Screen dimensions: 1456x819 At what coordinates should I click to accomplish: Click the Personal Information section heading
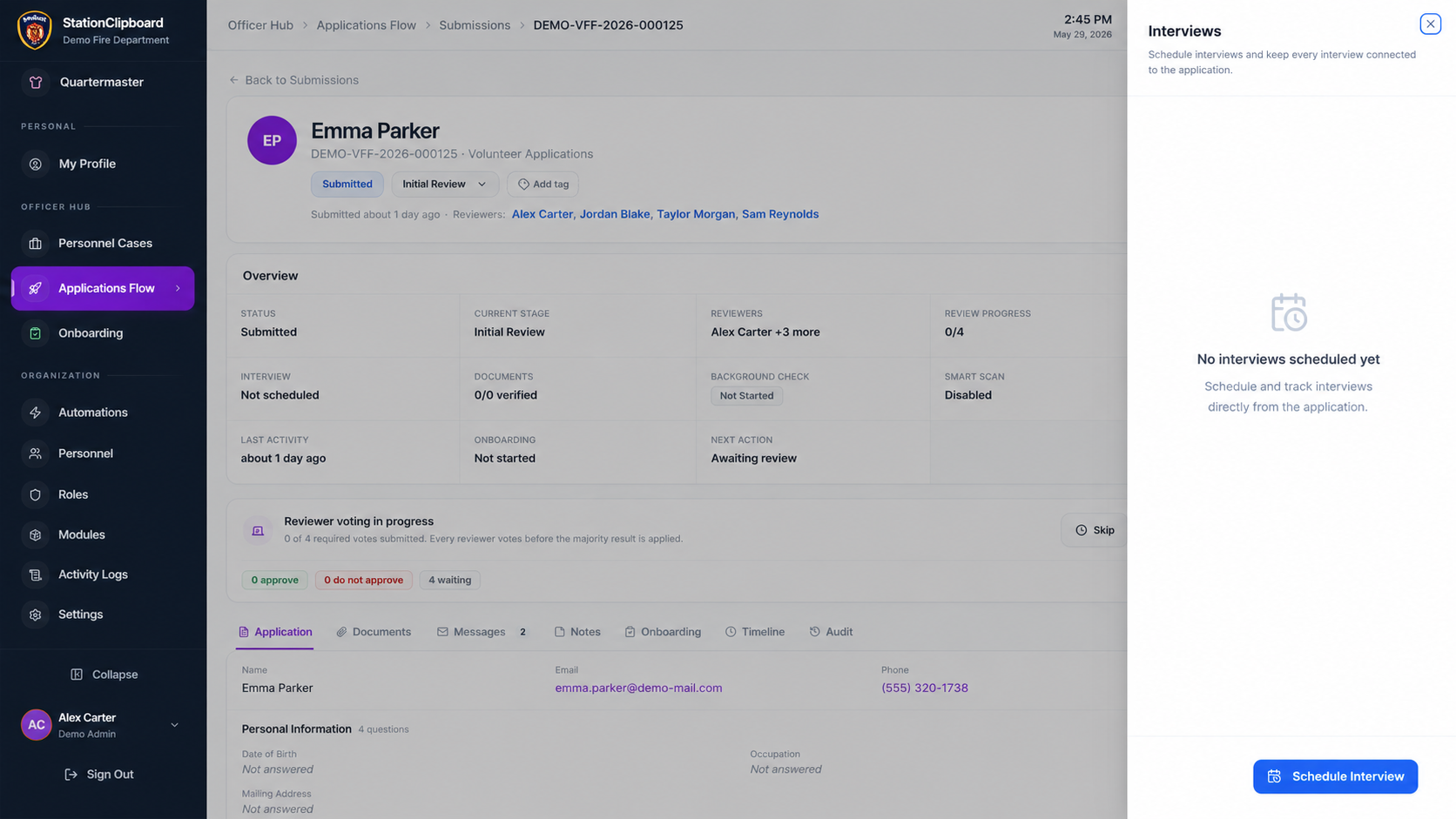(297, 728)
